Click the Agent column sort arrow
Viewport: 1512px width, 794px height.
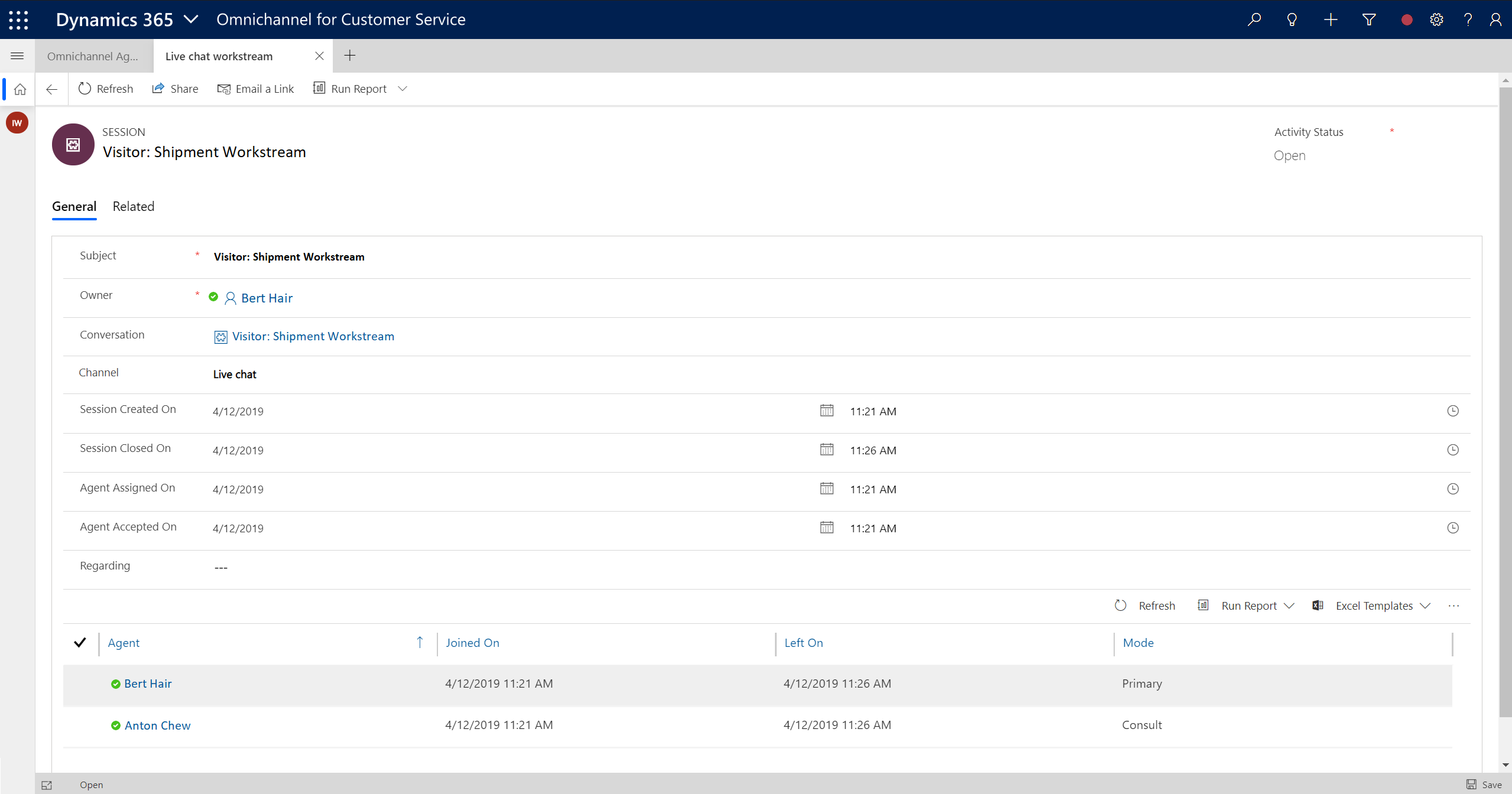coord(420,642)
